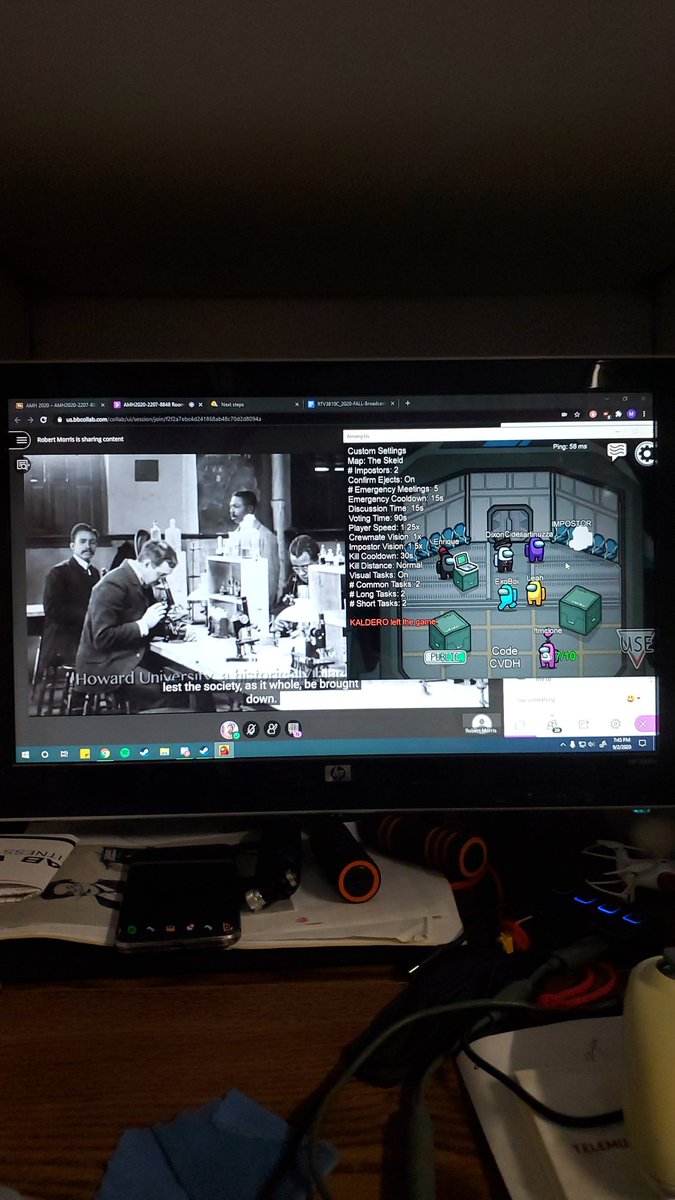675x1200 pixels.
Task: Open the Windows Start menu
Action: pos(25,752)
